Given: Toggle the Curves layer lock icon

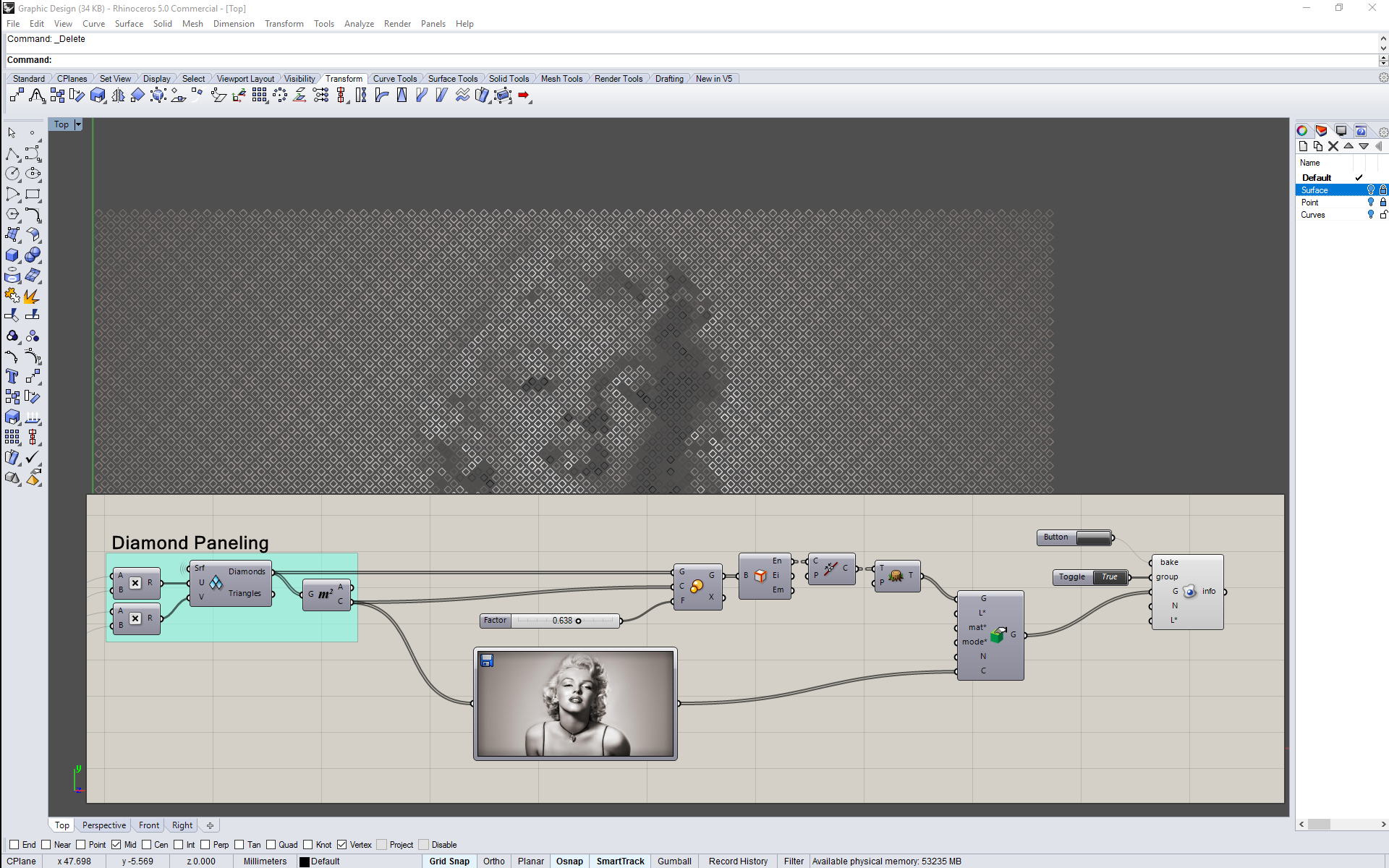Looking at the screenshot, I should [x=1383, y=215].
